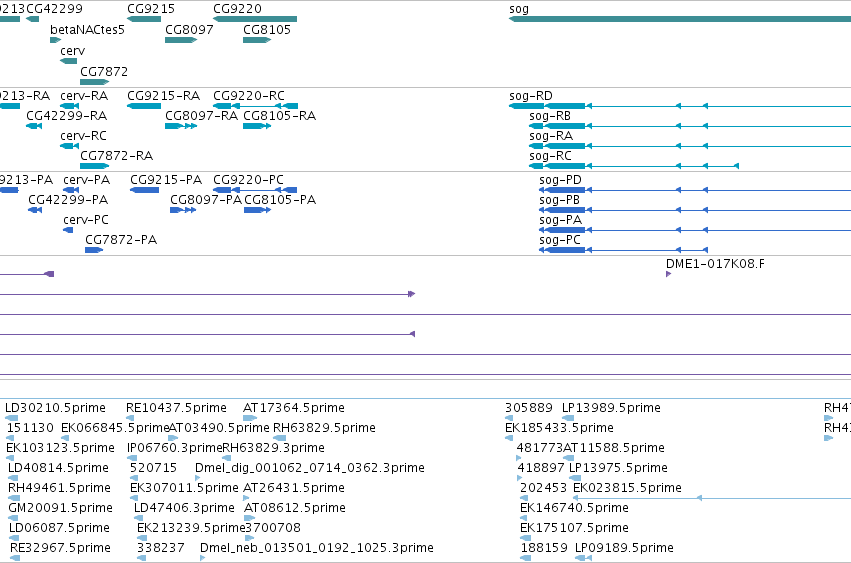The image size is (851, 563).
Task: Click the CG9220-PC protein feature
Action: point(255,190)
